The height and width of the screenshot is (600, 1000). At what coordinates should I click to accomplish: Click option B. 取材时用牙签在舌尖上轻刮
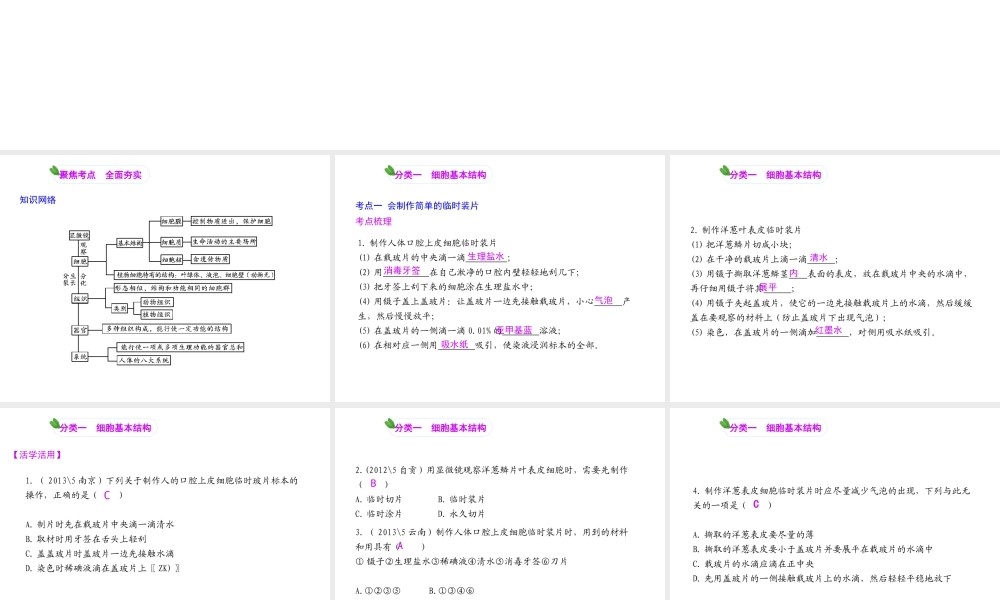(x=85, y=539)
